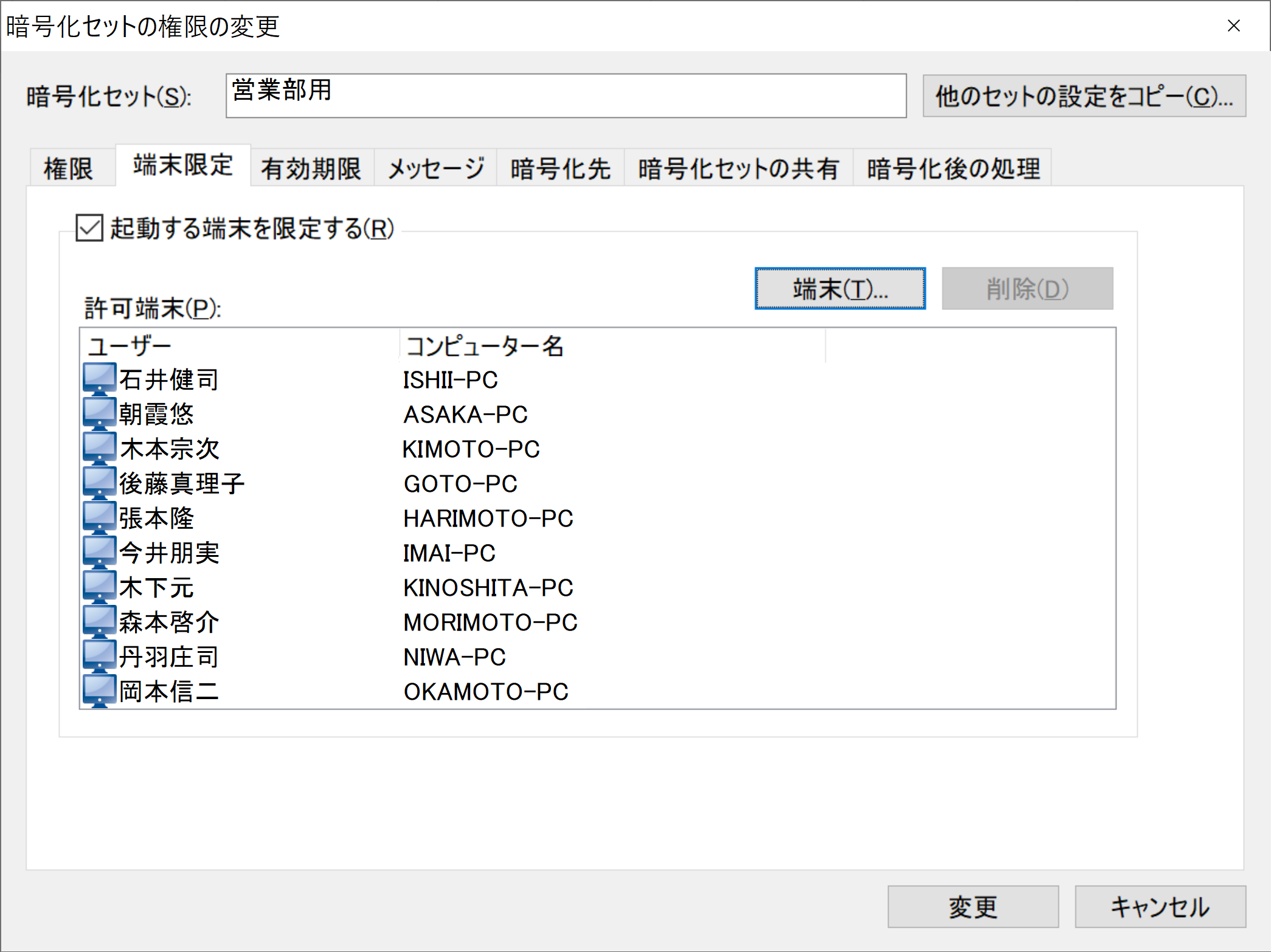Click the computer icon next to 石井健司
This screenshot has height=952, width=1271.
(x=99, y=379)
